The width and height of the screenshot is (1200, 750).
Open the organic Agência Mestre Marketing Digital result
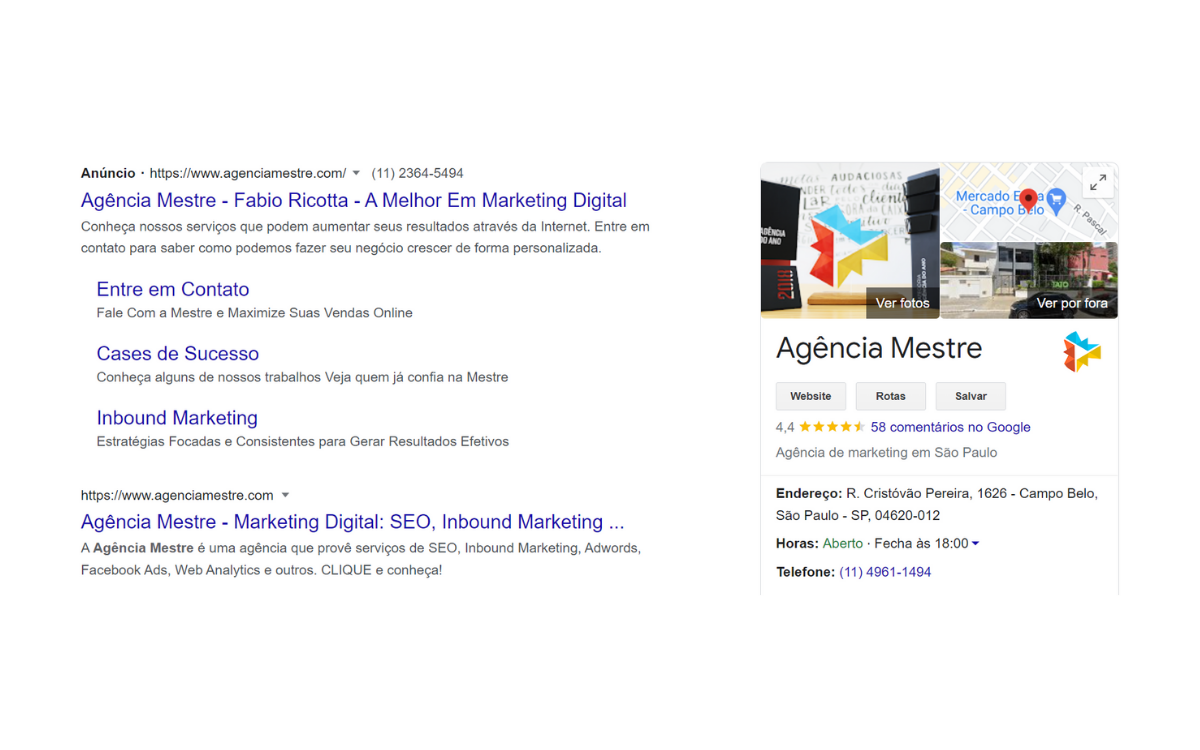(352, 522)
